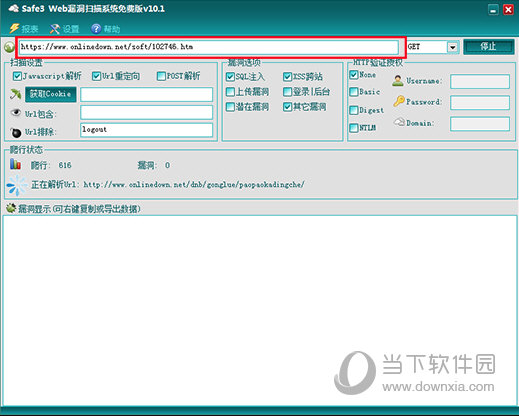Viewport: 519px width, 416px height.
Task: Open the 帮助 help menu
Action: [105, 29]
